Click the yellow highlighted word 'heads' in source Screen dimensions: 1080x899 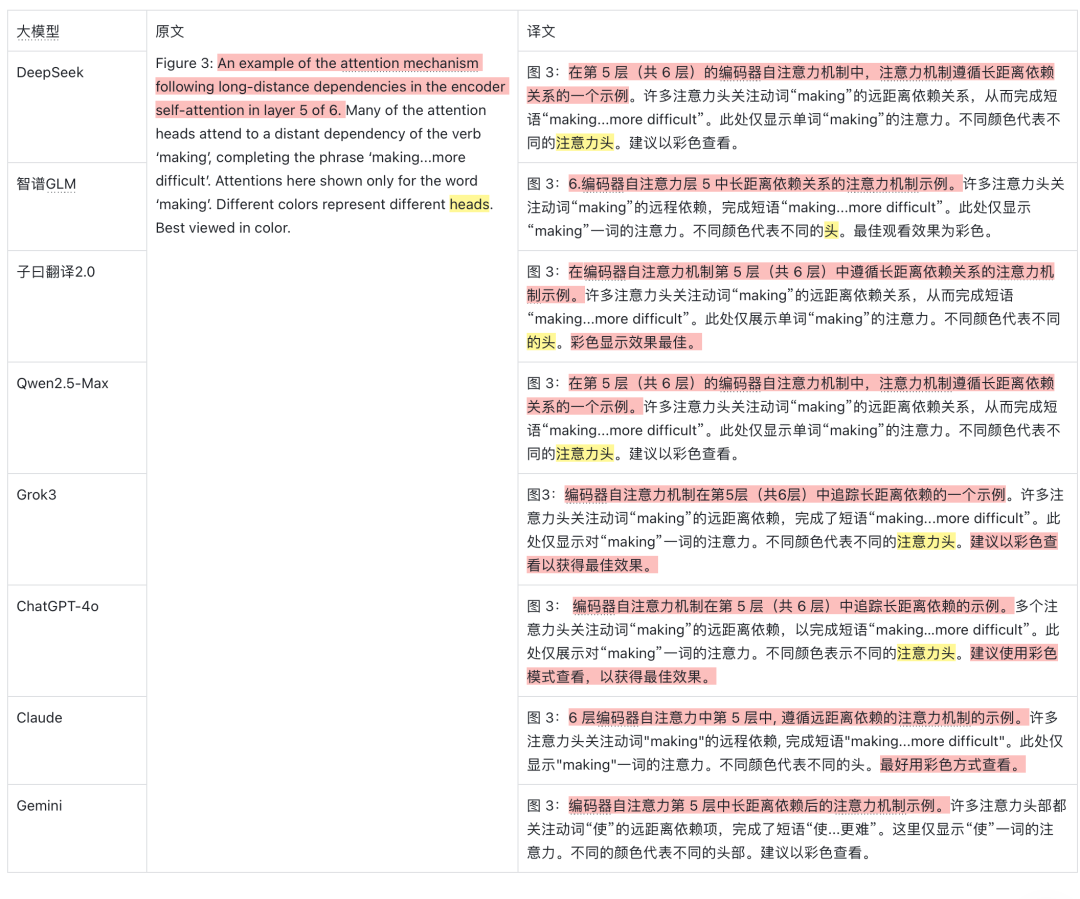click(x=469, y=205)
